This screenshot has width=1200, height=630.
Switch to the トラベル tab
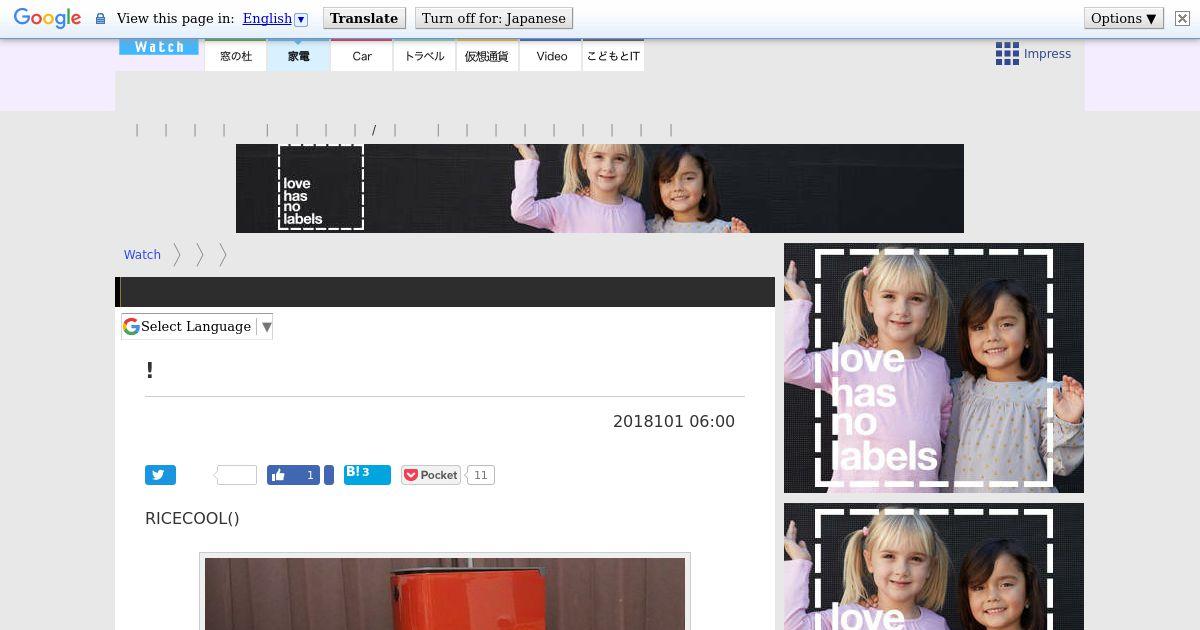point(424,56)
